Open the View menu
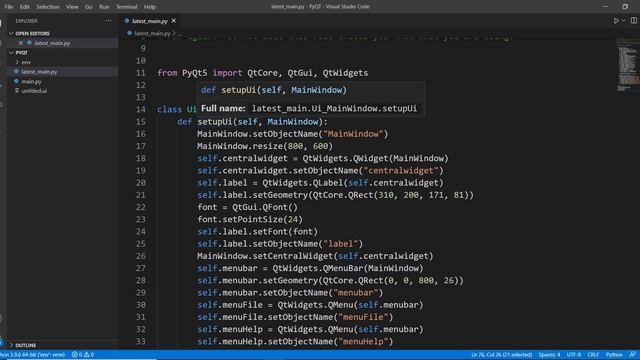This screenshot has width=640, height=360. (72, 7)
